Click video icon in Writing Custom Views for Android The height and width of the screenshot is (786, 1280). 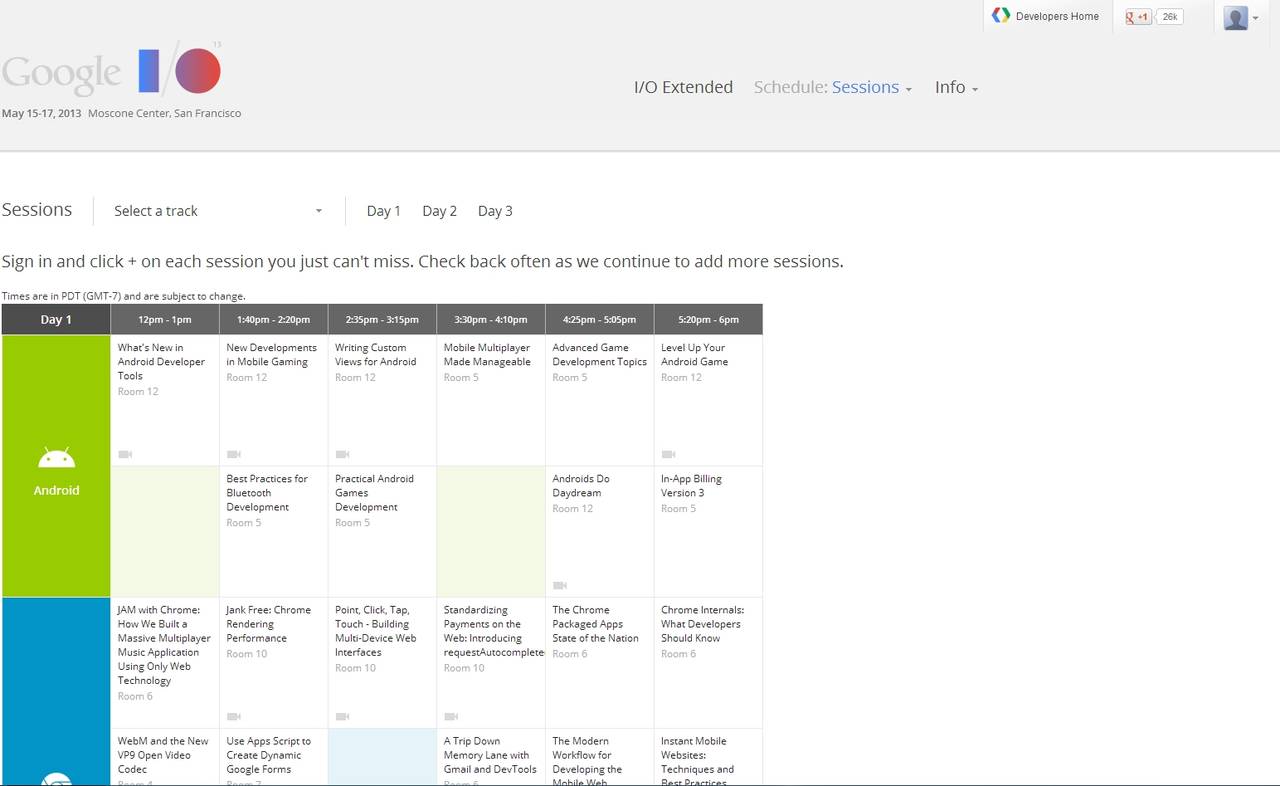342,454
